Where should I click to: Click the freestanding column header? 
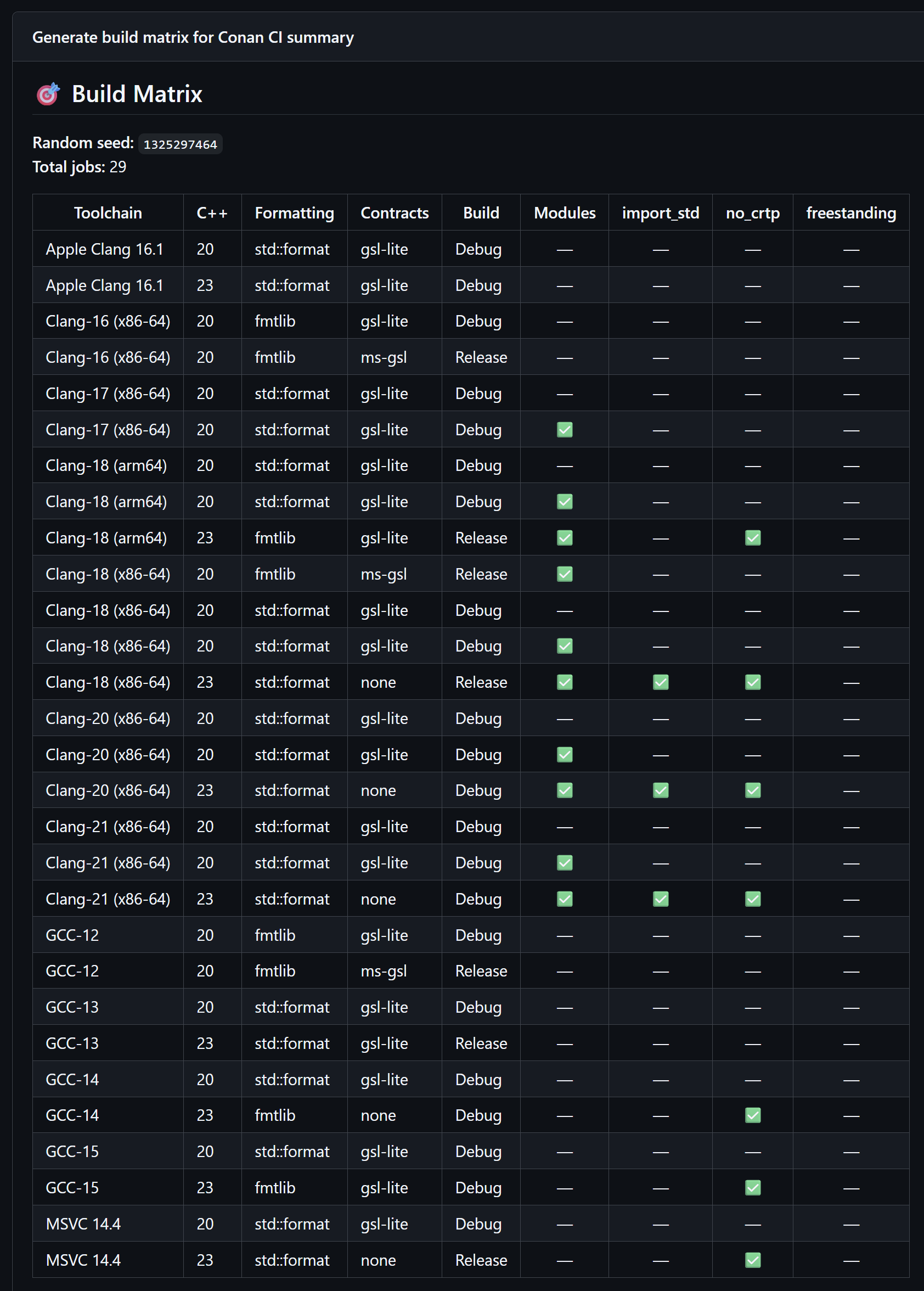click(x=851, y=213)
